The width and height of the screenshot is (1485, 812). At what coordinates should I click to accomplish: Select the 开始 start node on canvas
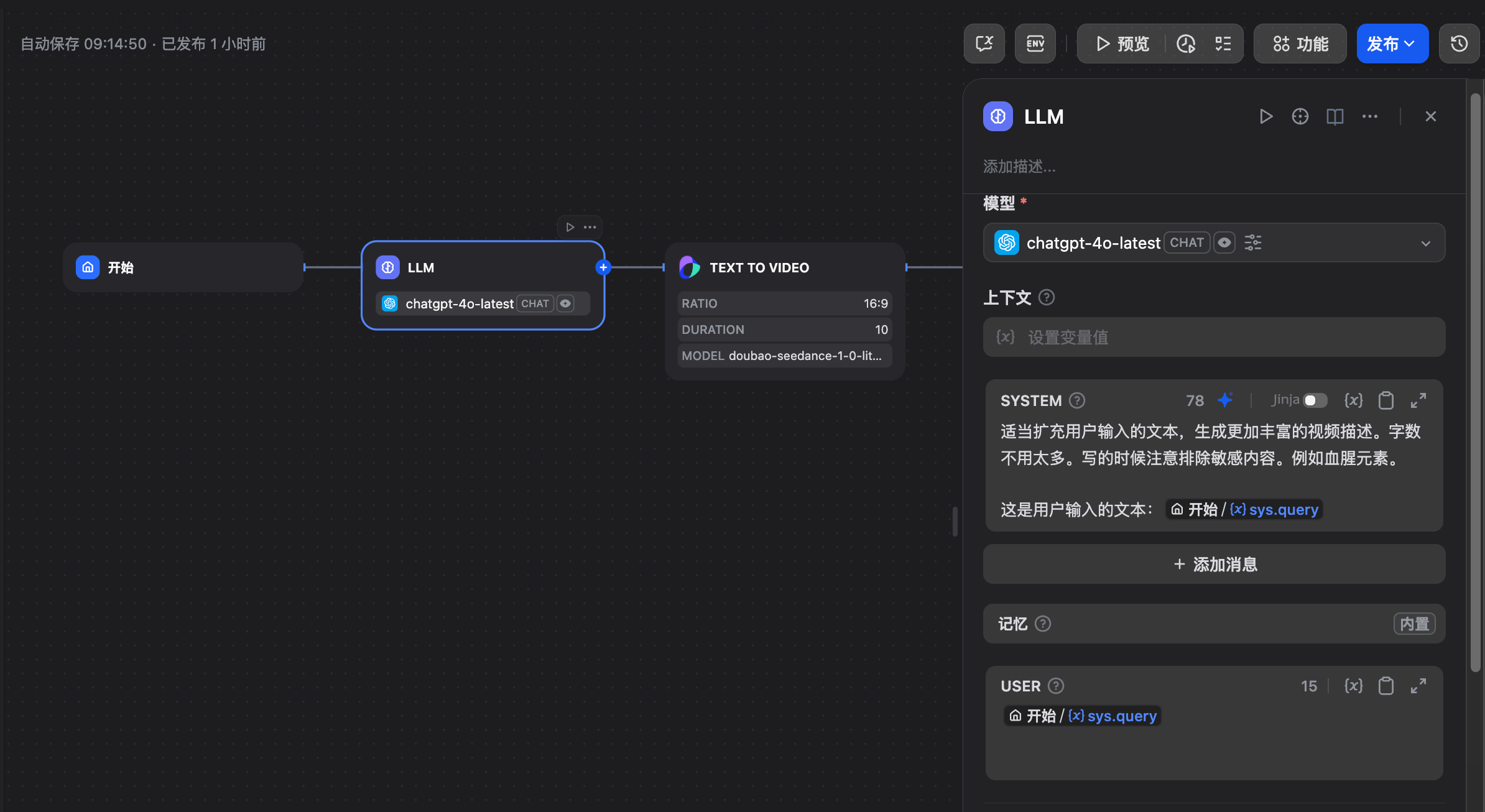pos(183,267)
